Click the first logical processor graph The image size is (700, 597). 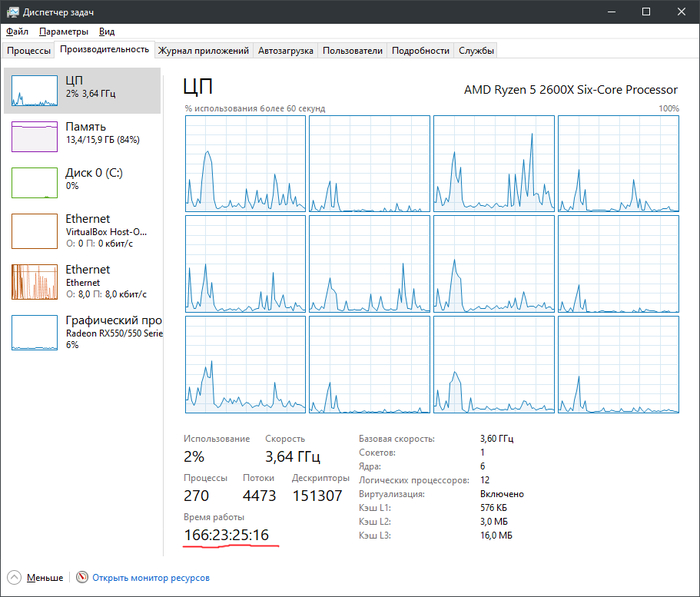pyautogui.click(x=244, y=164)
